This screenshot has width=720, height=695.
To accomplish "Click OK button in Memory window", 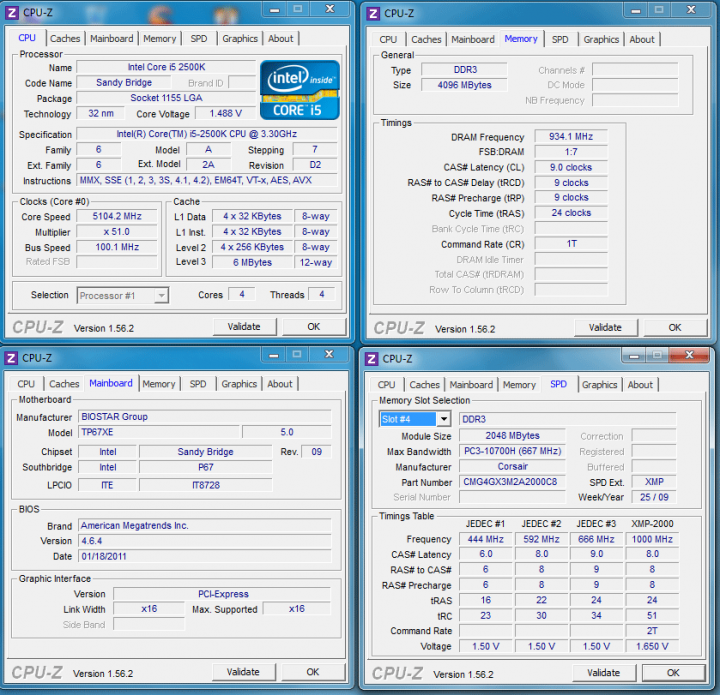I will tap(675, 328).
